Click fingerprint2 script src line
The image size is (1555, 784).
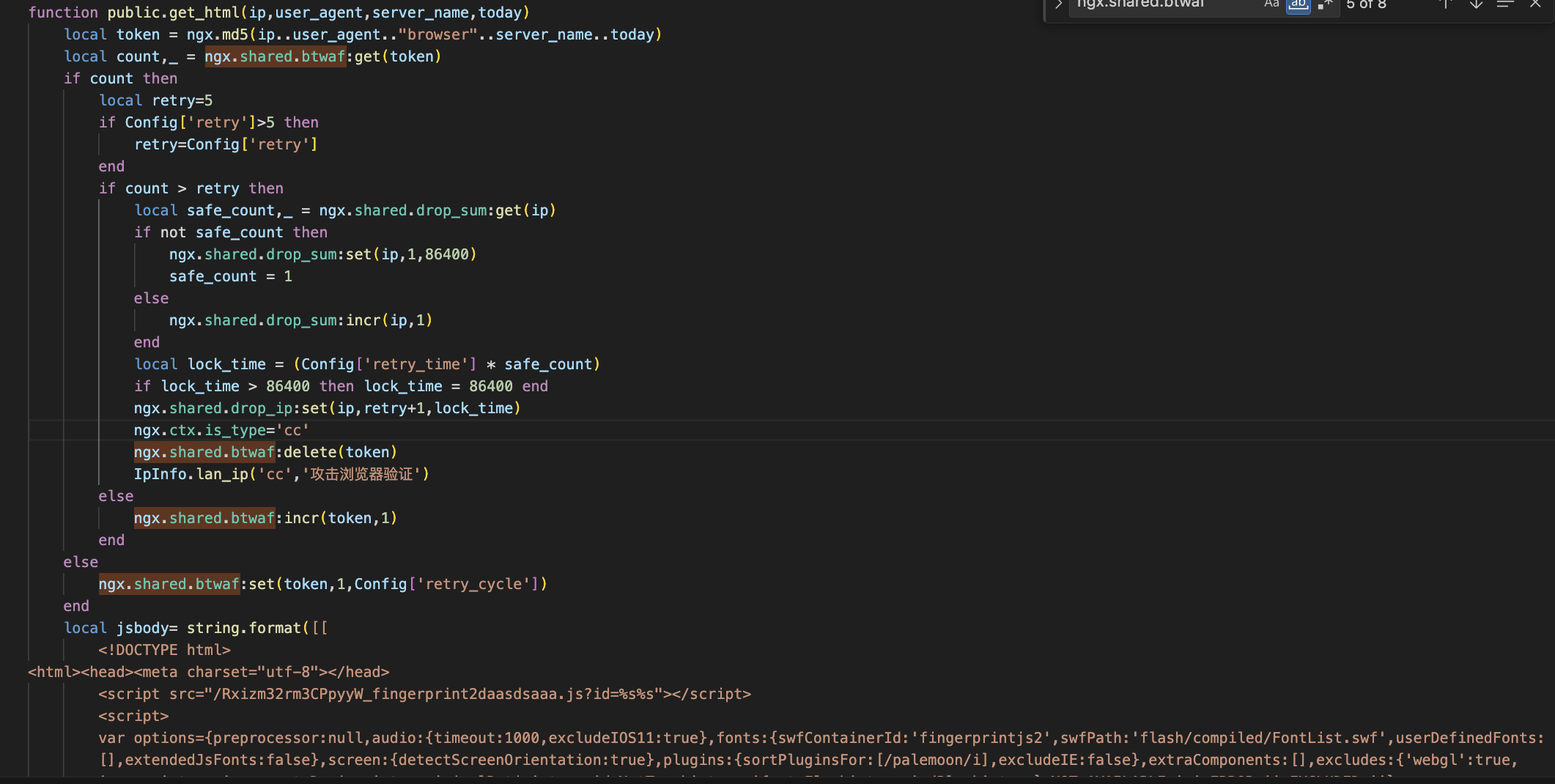point(425,694)
